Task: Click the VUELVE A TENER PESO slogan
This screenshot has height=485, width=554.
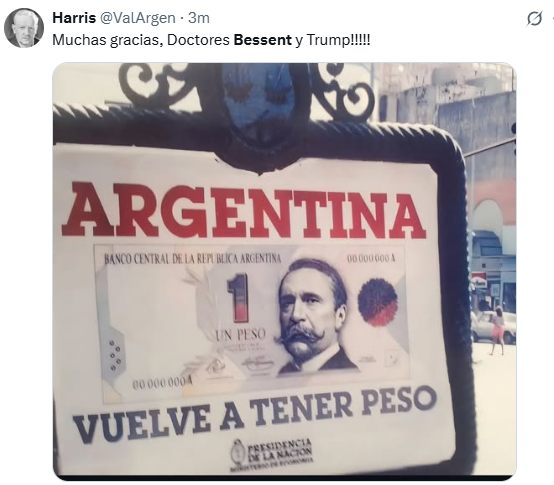Action: (255, 413)
